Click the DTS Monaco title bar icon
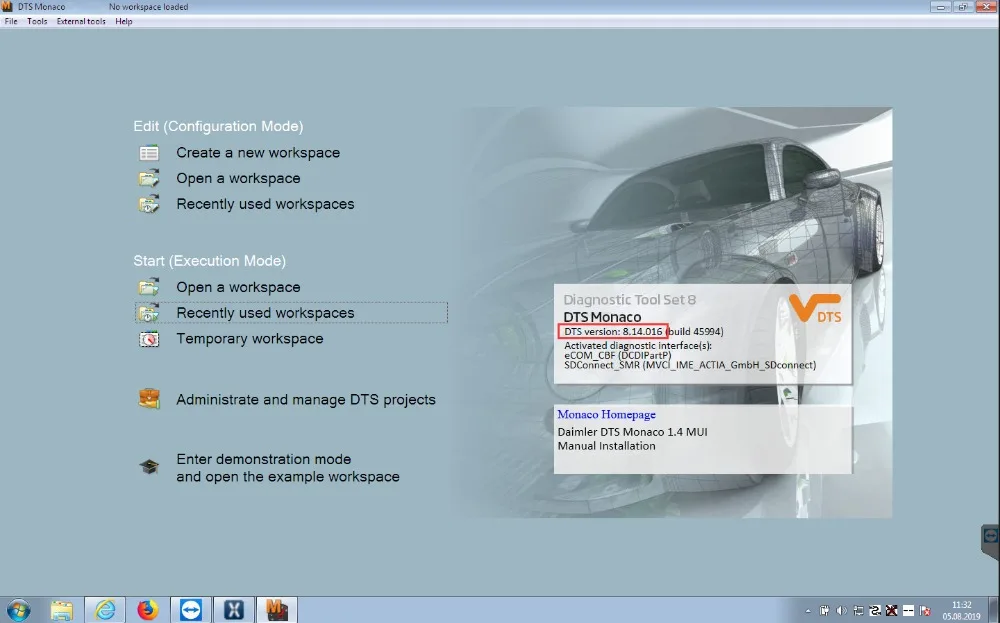1000x623 pixels. point(7,6)
